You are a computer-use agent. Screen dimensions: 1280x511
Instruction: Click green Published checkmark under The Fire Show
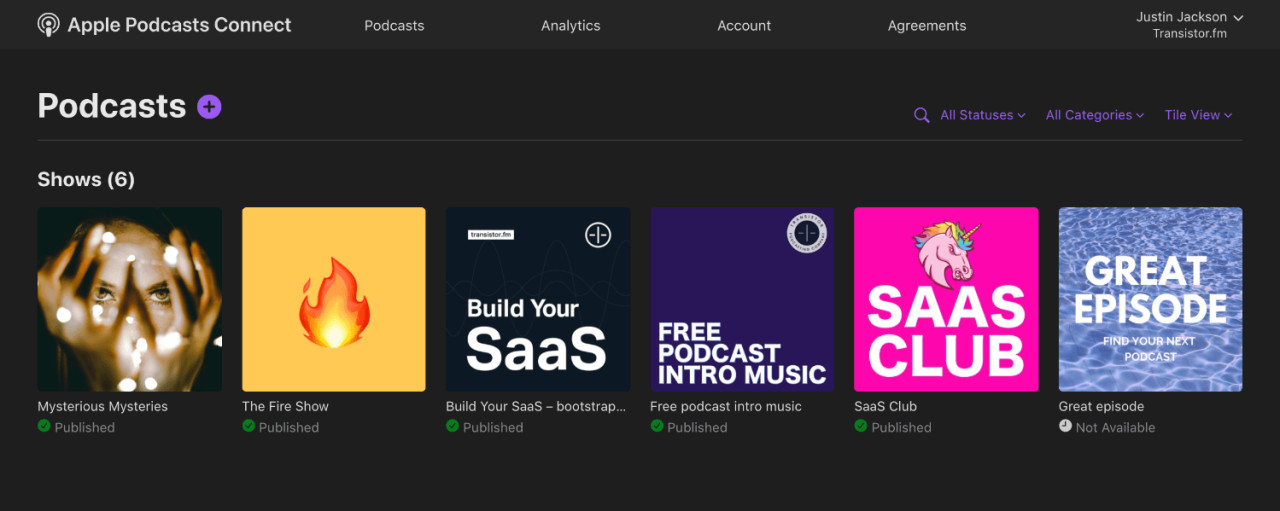pyautogui.click(x=249, y=426)
